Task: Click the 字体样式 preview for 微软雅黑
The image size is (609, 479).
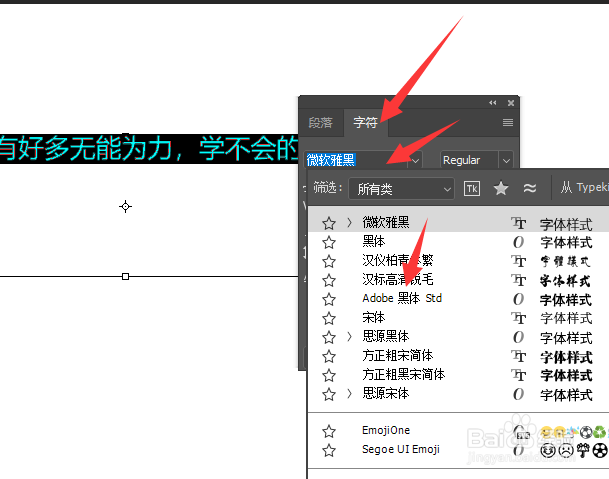Action: click(x=566, y=224)
